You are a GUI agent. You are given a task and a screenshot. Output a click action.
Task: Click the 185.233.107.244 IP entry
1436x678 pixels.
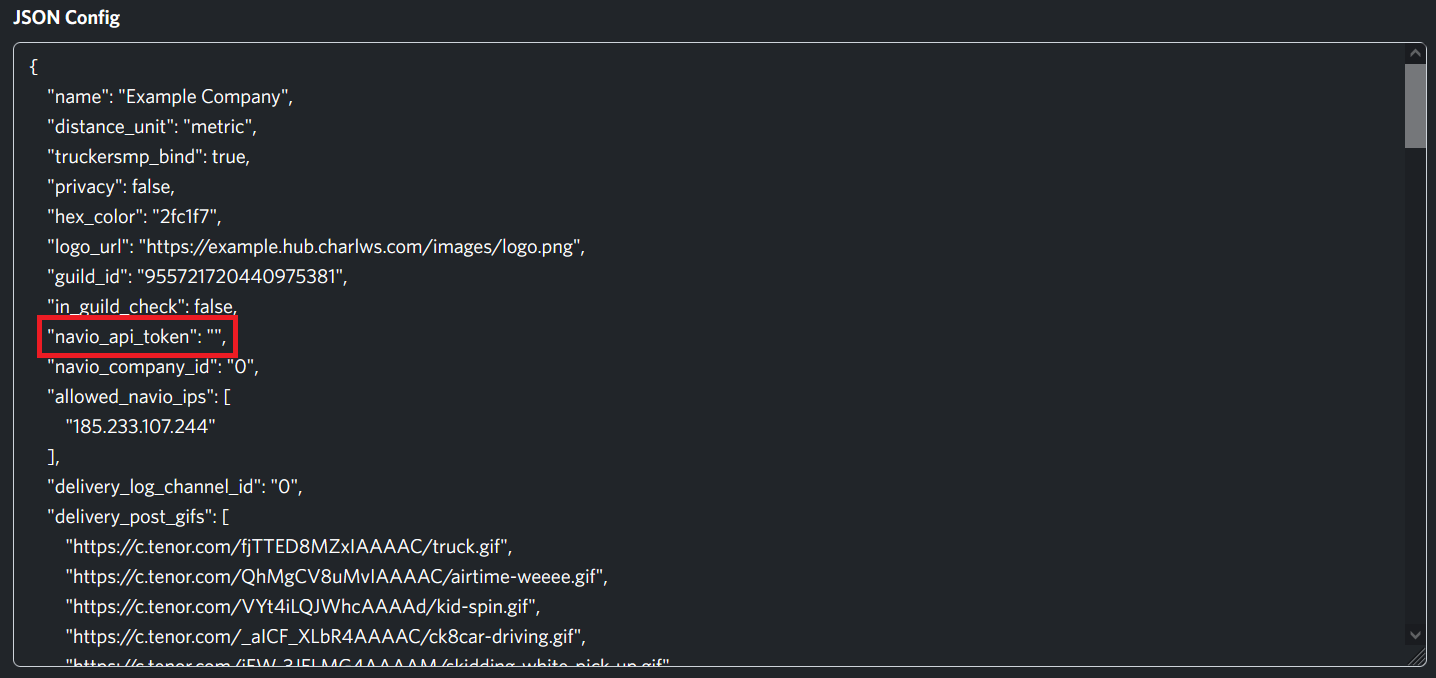[140, 427]
